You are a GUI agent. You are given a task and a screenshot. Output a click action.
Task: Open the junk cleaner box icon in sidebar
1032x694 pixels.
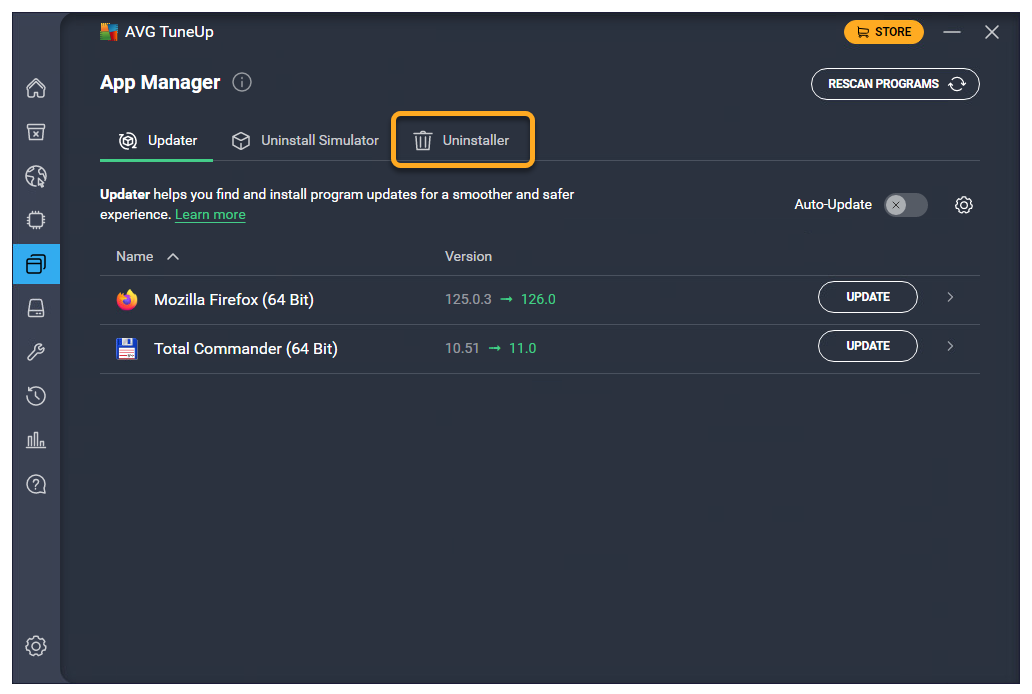click(36, 132)
